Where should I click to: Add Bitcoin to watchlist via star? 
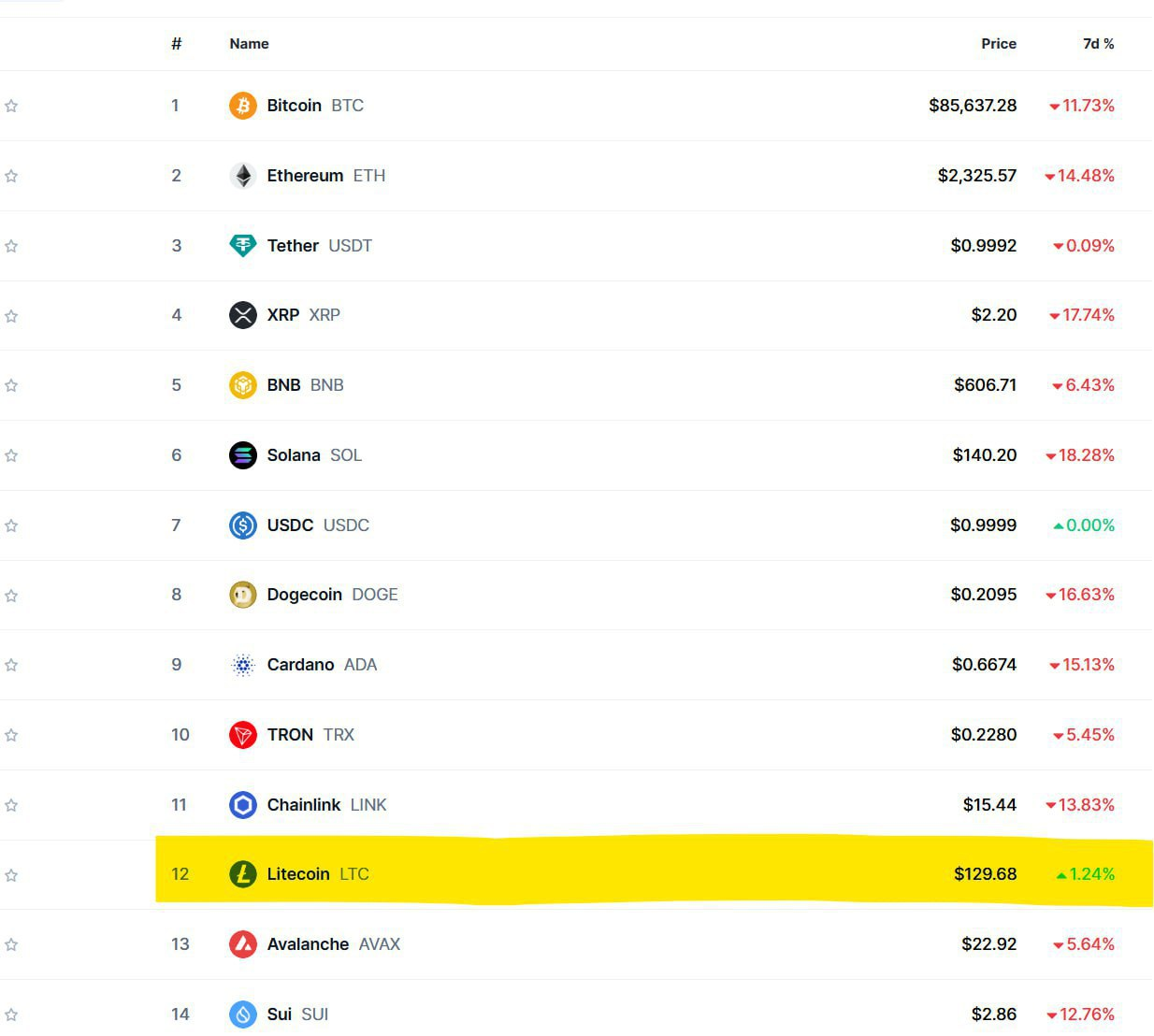11,106
